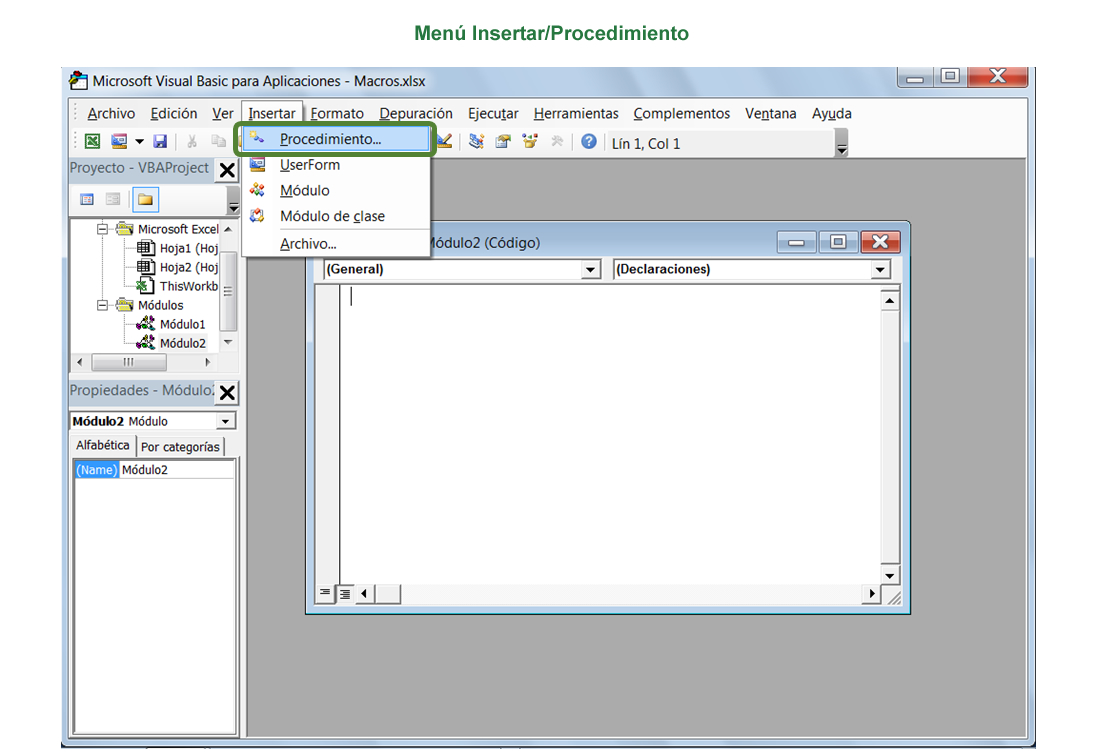Toggle Full Module View button in code window
The height and width of the screenshot is (753, 1100).
[x=344, y=594]
